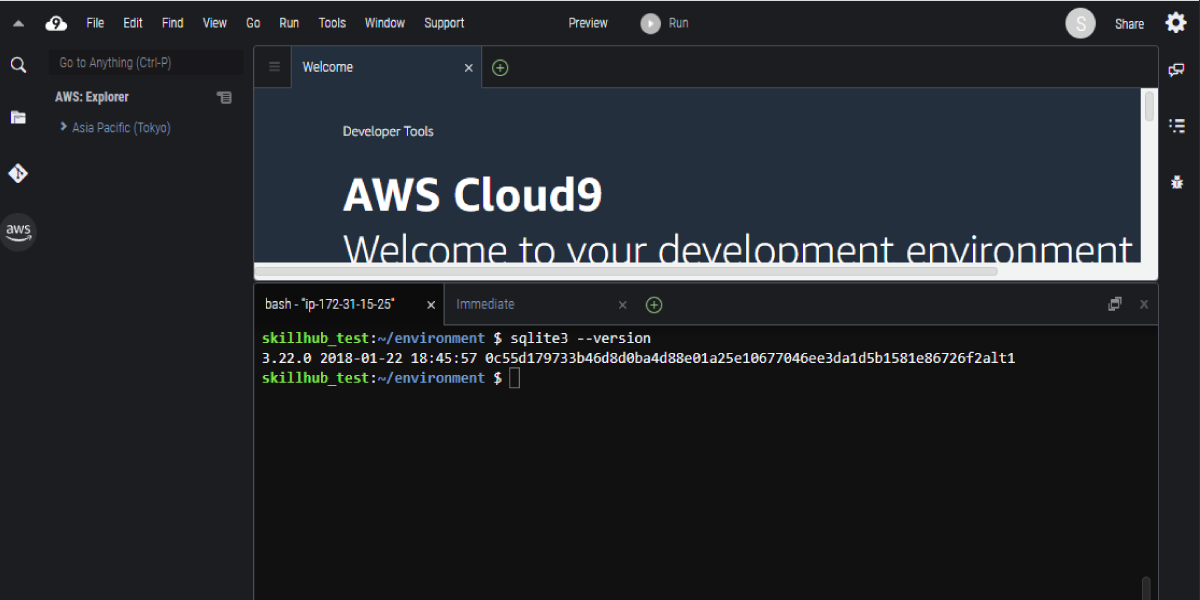Close the terminal console panel

coord(1144,304)
